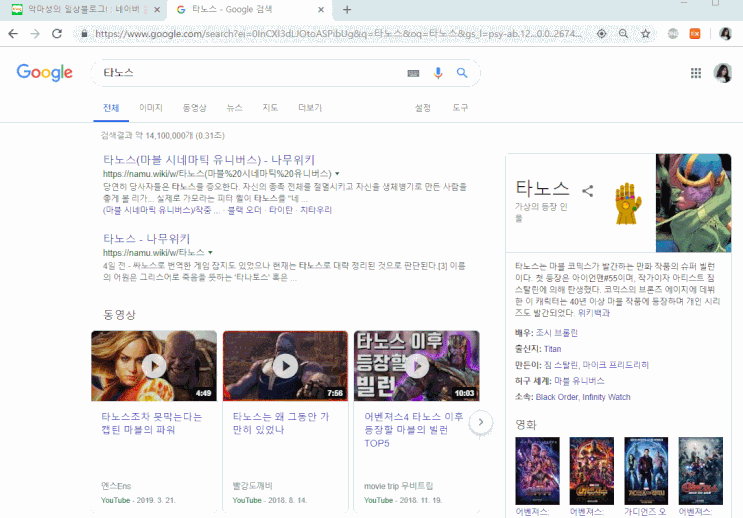Open the 타이탄 sitelink
The width and height of the screenshot is (743, 518).
(281, 210)
